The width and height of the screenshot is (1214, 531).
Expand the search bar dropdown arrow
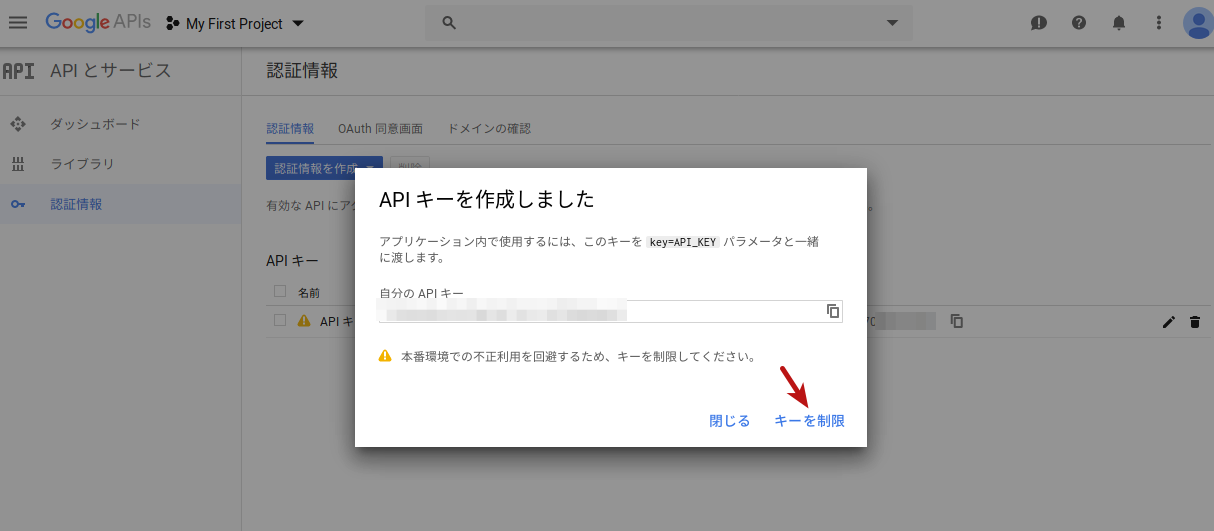(x=892, y=23)
